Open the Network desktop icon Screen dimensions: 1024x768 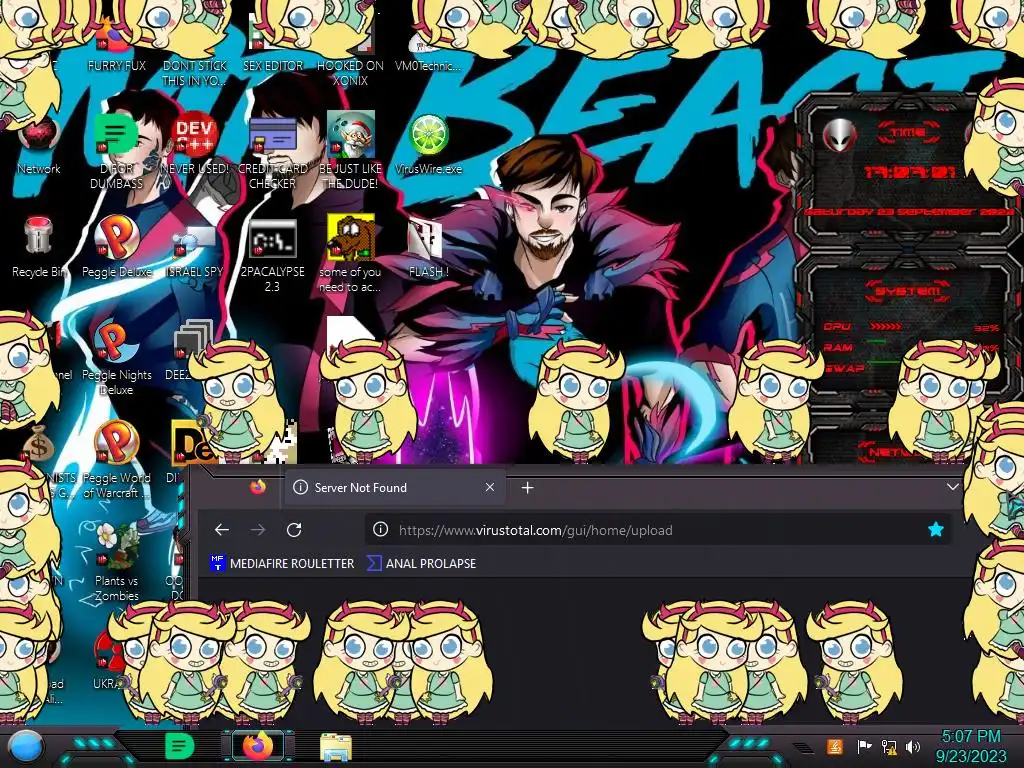point(39,145)
